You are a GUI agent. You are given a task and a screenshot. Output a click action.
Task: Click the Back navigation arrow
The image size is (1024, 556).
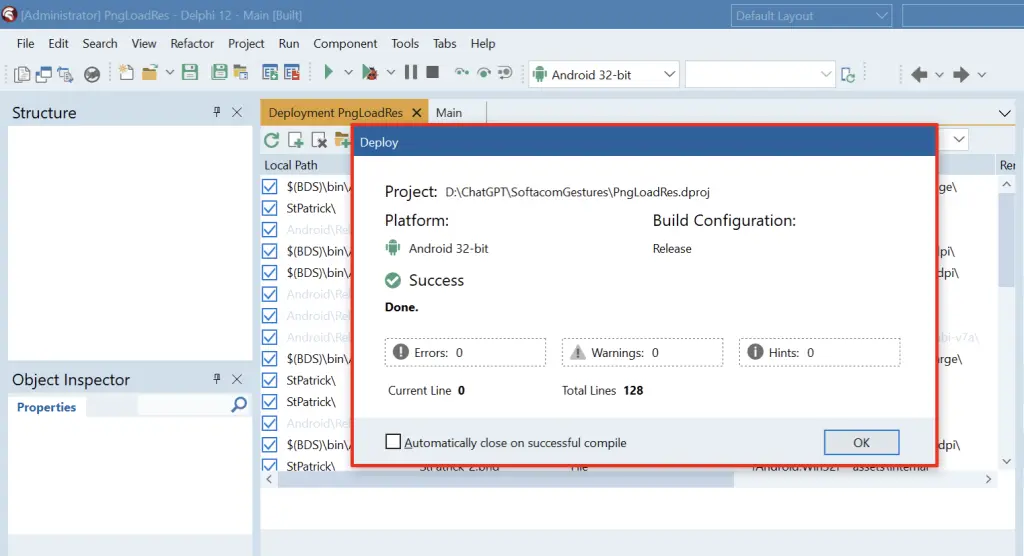coord(919,74)
